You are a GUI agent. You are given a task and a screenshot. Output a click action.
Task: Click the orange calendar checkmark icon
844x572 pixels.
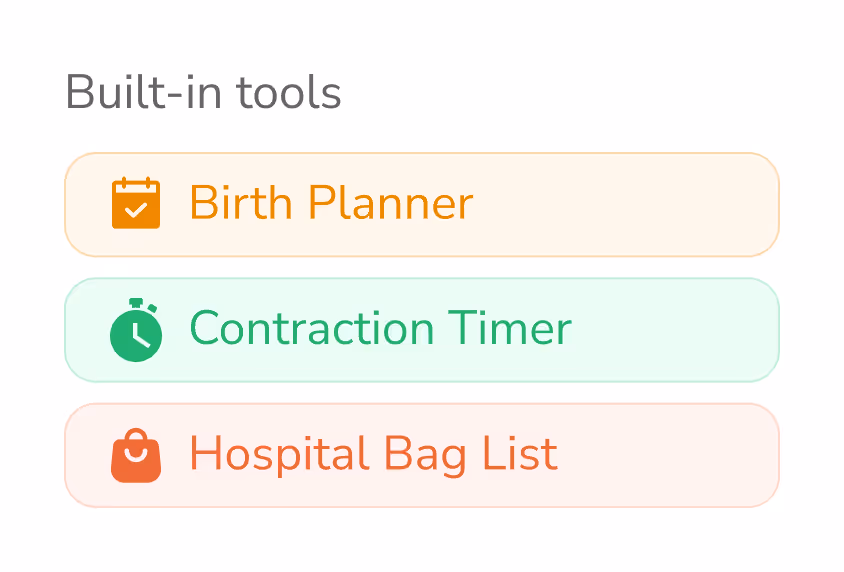click(136, 203)
